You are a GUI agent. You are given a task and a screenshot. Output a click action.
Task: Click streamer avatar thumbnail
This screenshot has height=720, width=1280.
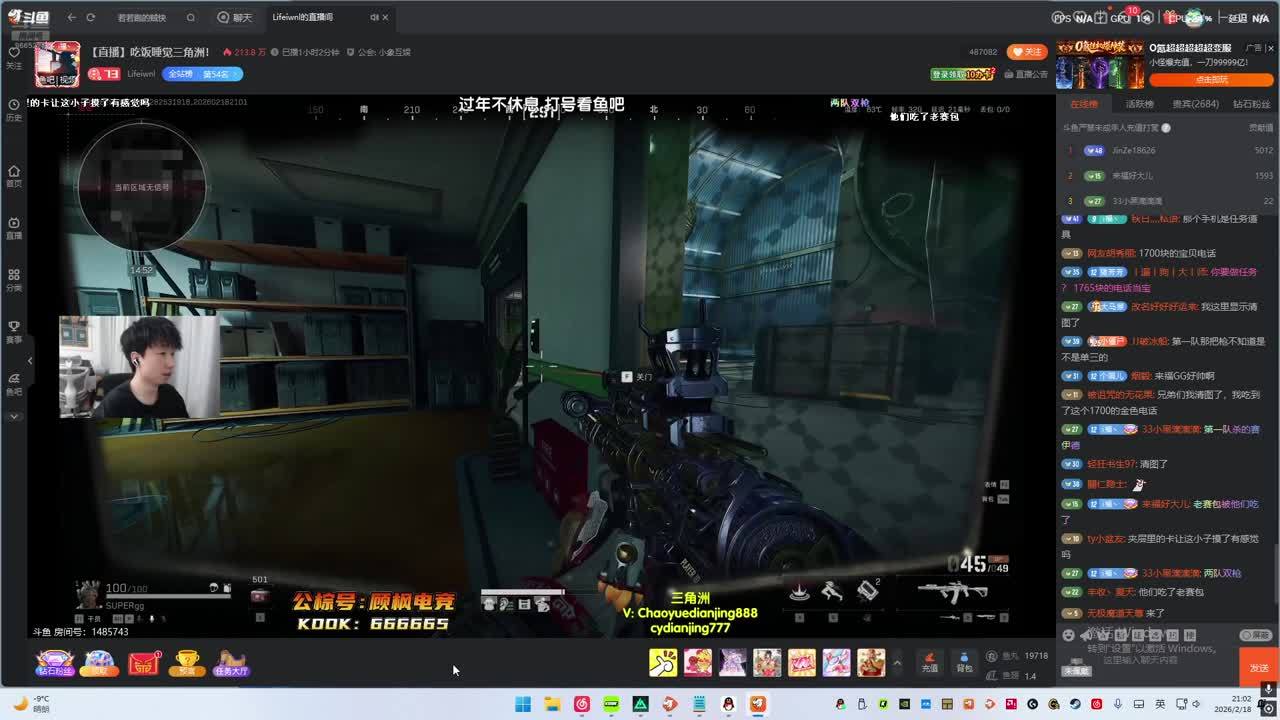[x=57, y=65]
